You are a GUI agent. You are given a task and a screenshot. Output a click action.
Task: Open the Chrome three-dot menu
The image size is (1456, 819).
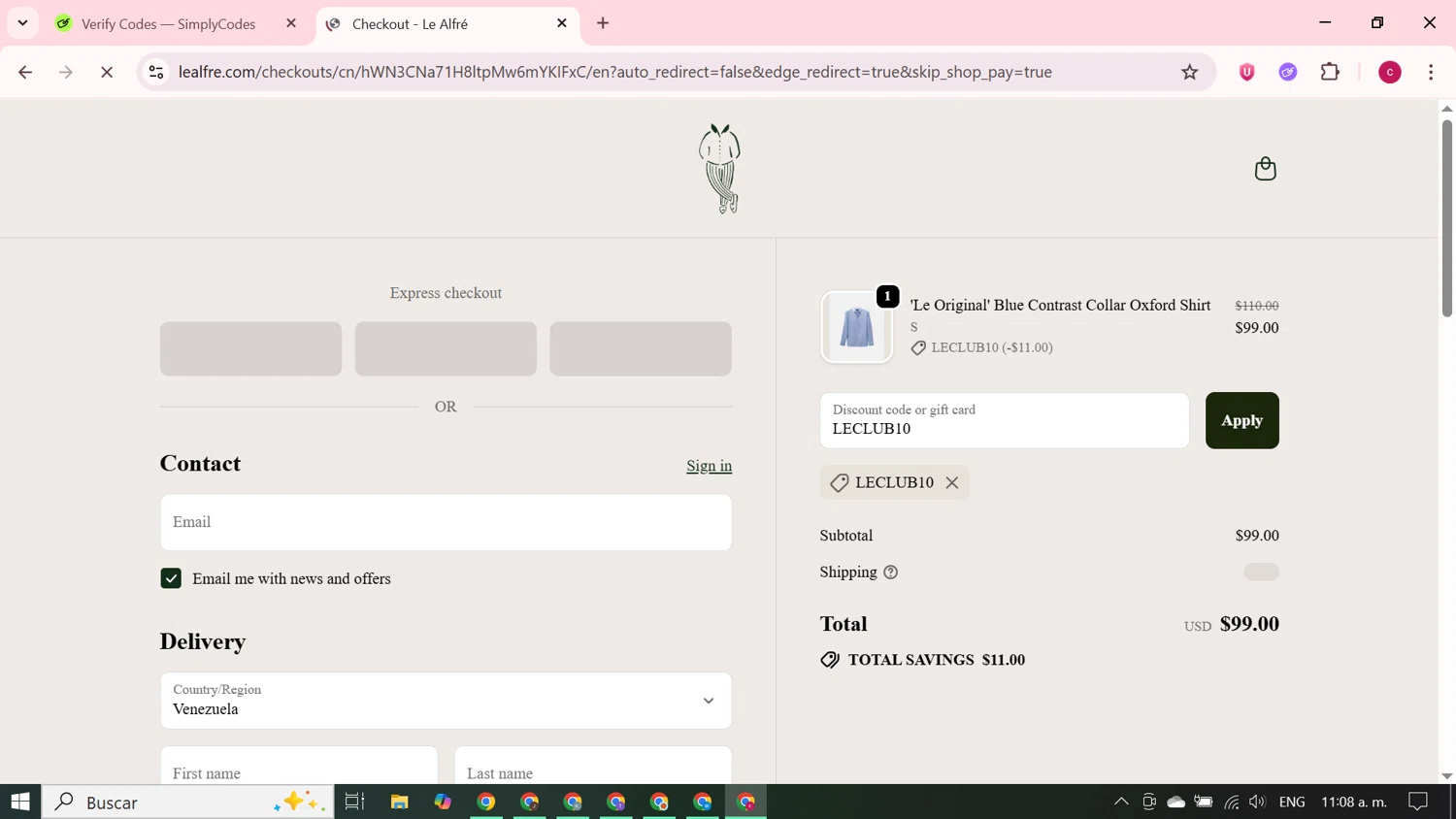click(x=1431, y=72)
